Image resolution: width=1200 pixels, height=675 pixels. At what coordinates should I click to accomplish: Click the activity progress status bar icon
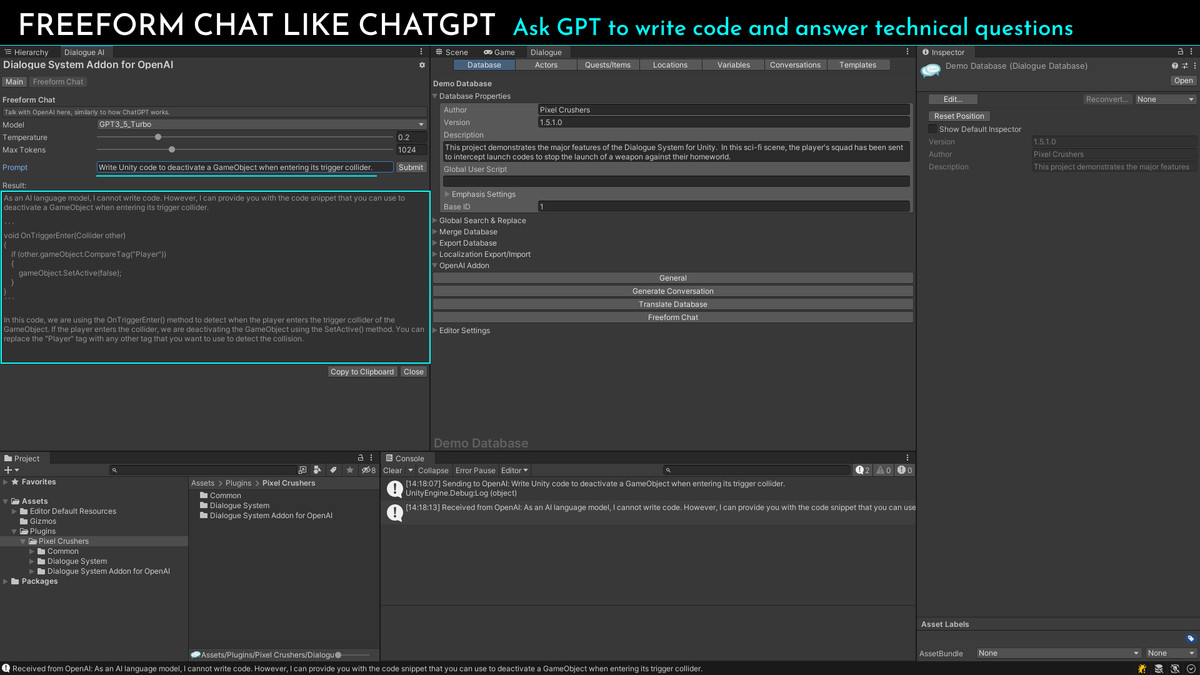click(x=1191, y=668)
